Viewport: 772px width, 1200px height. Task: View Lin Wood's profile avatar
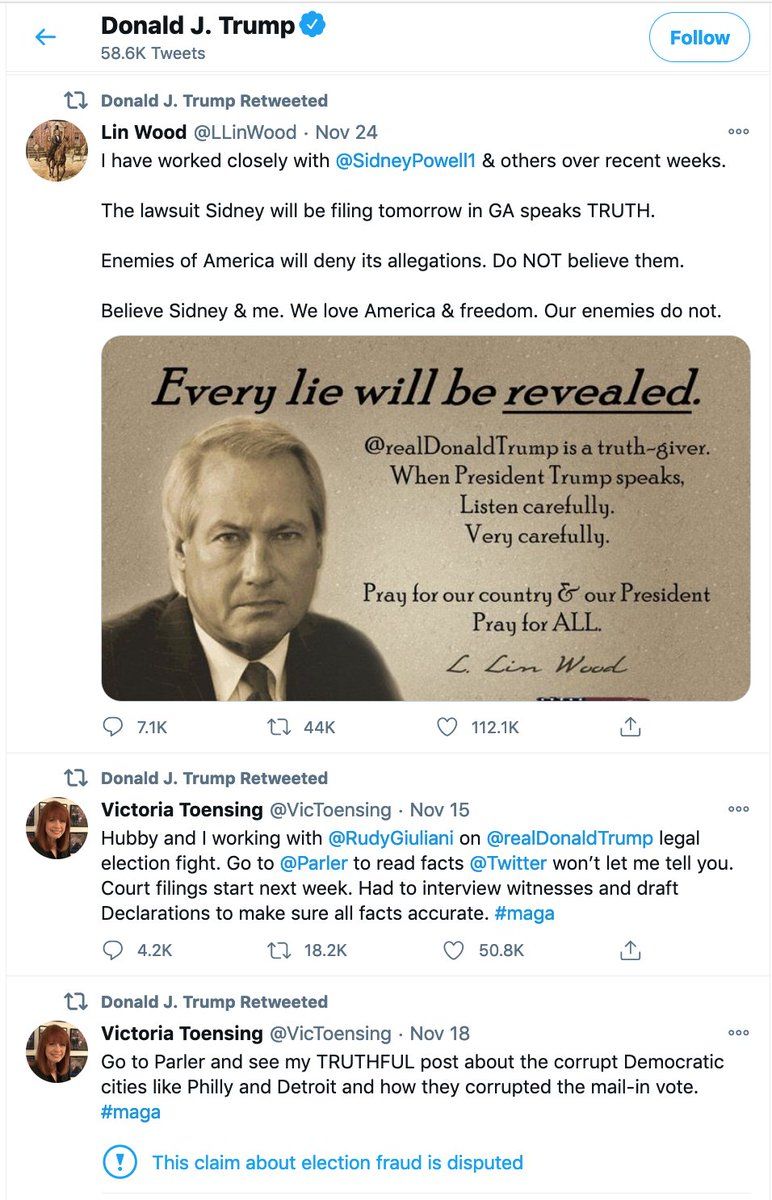coord(57,150)
